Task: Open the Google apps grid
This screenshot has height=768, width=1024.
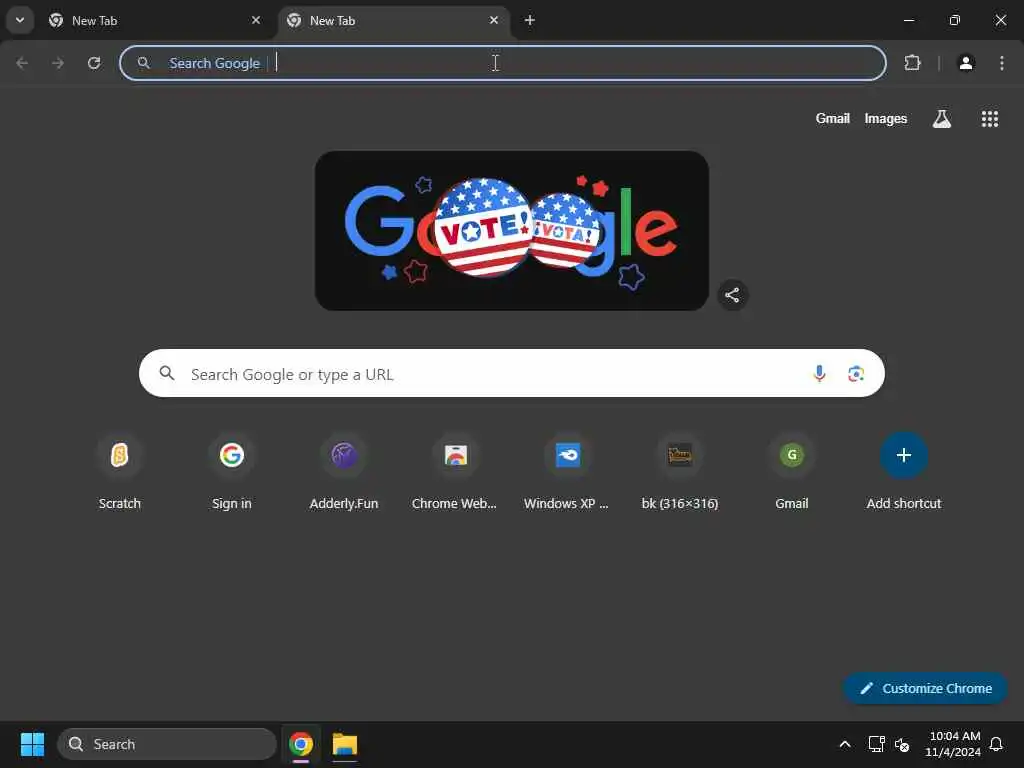Action: tap(989, 118)
